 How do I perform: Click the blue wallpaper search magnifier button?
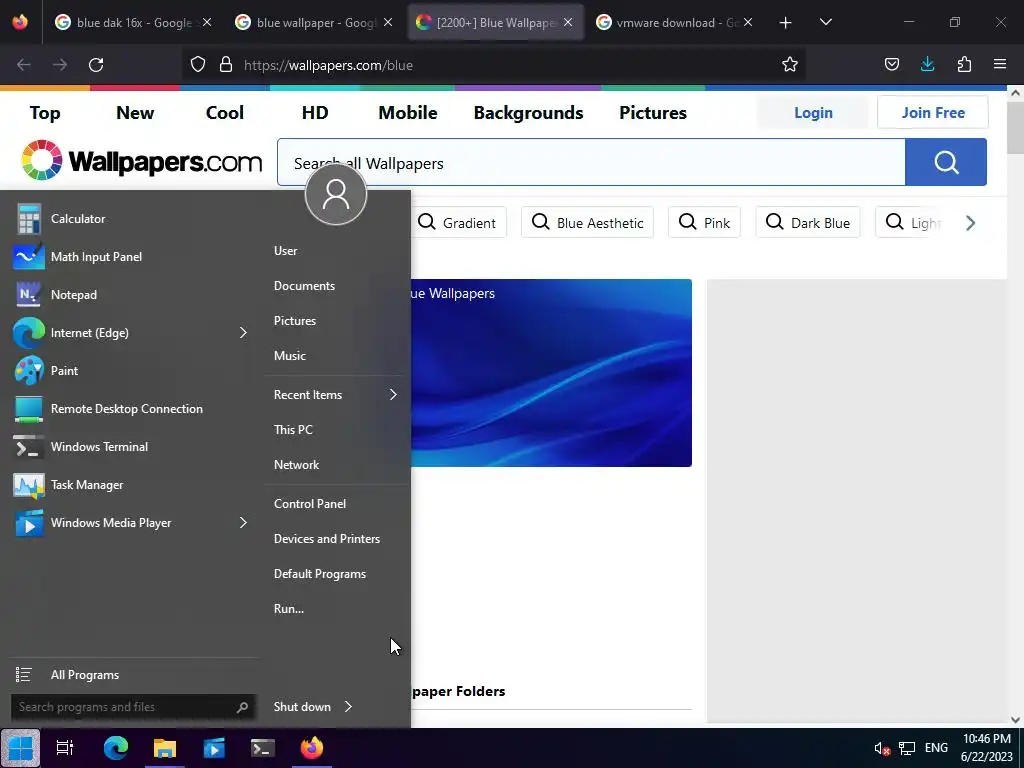(x=946, y=162)
